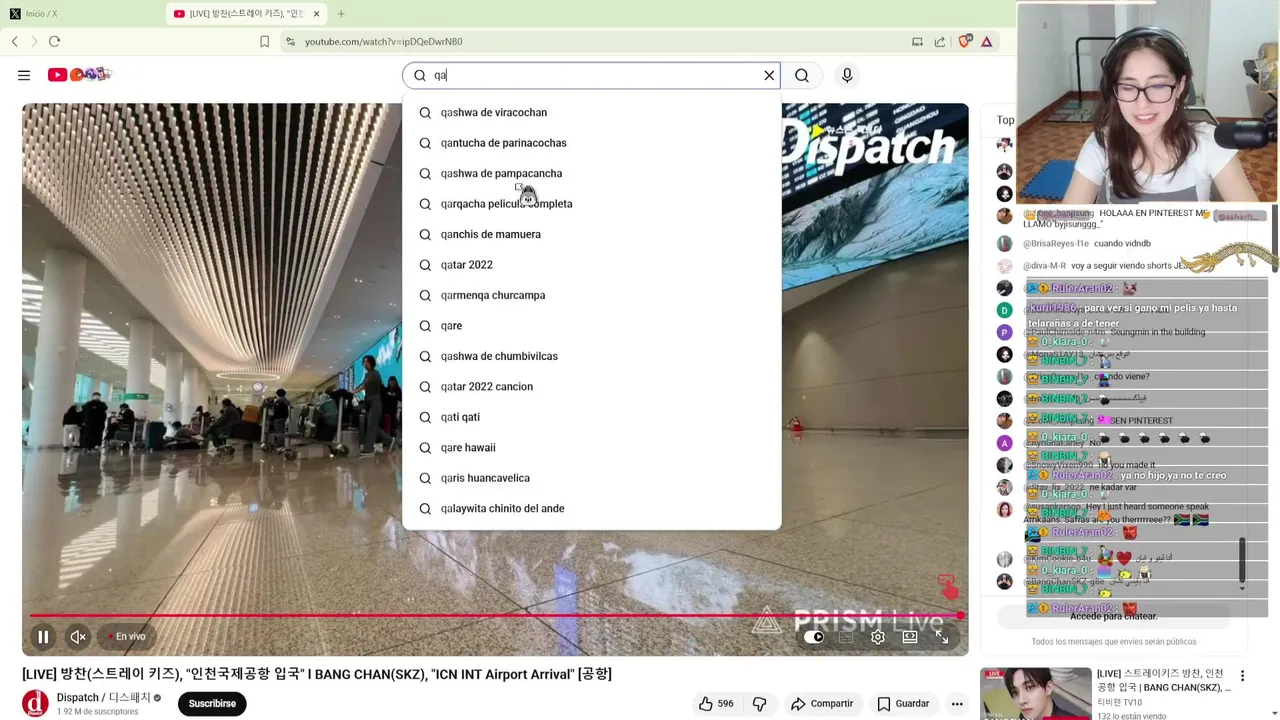The width and height of the screenshot is (1280, 720).
Task: Go to the YouTube home logo
Action: click(78, 75)
